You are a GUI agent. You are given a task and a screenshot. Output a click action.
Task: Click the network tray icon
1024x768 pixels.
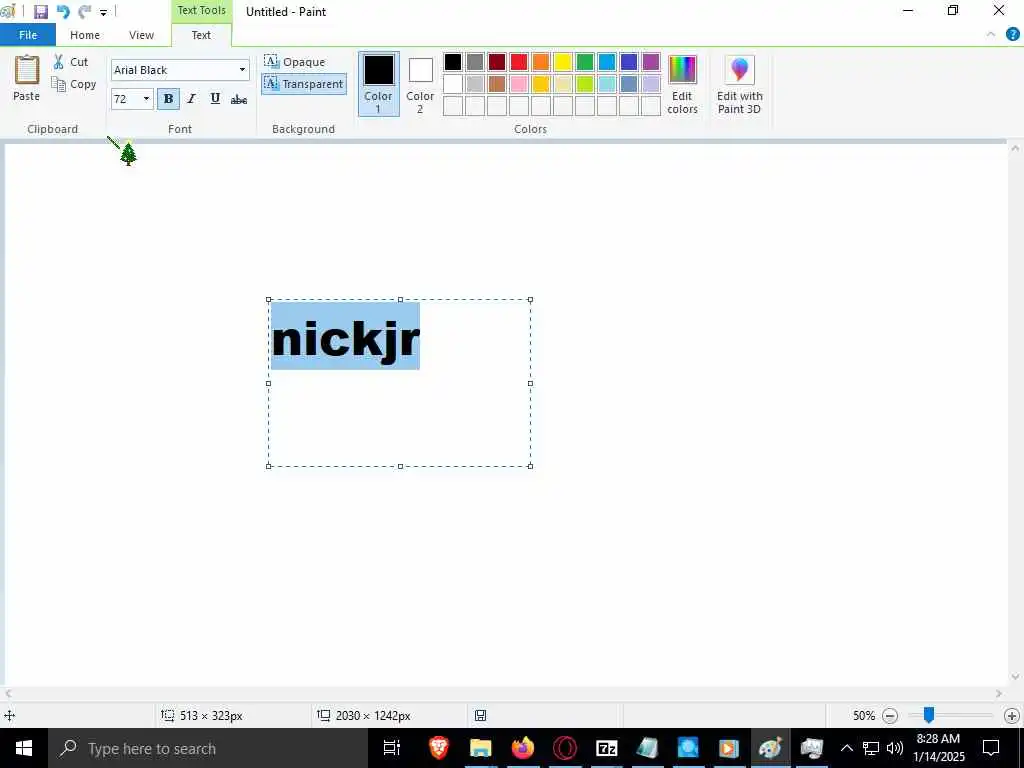pos(871,748)
